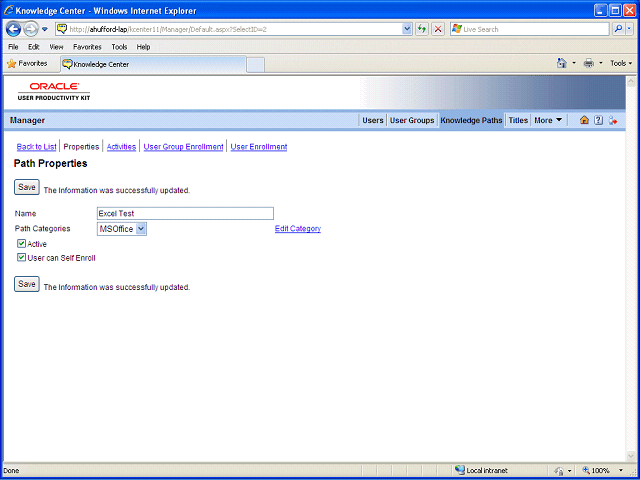The height and width of the screenshot is (480, 640).
Task: Open the zoom level 100% dropdown
Action: (621, 470)
